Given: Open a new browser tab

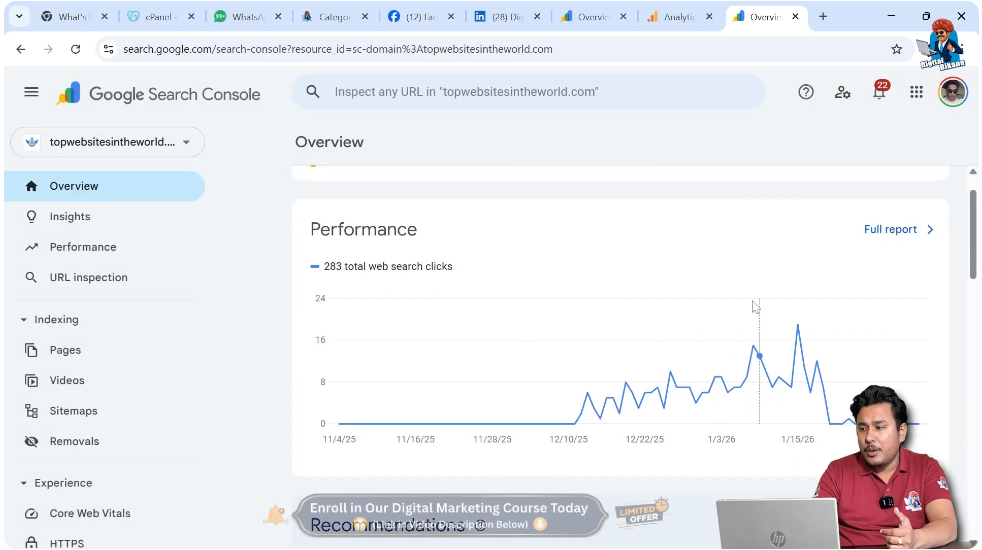Looking at the screenshot, I should (823, 16).
